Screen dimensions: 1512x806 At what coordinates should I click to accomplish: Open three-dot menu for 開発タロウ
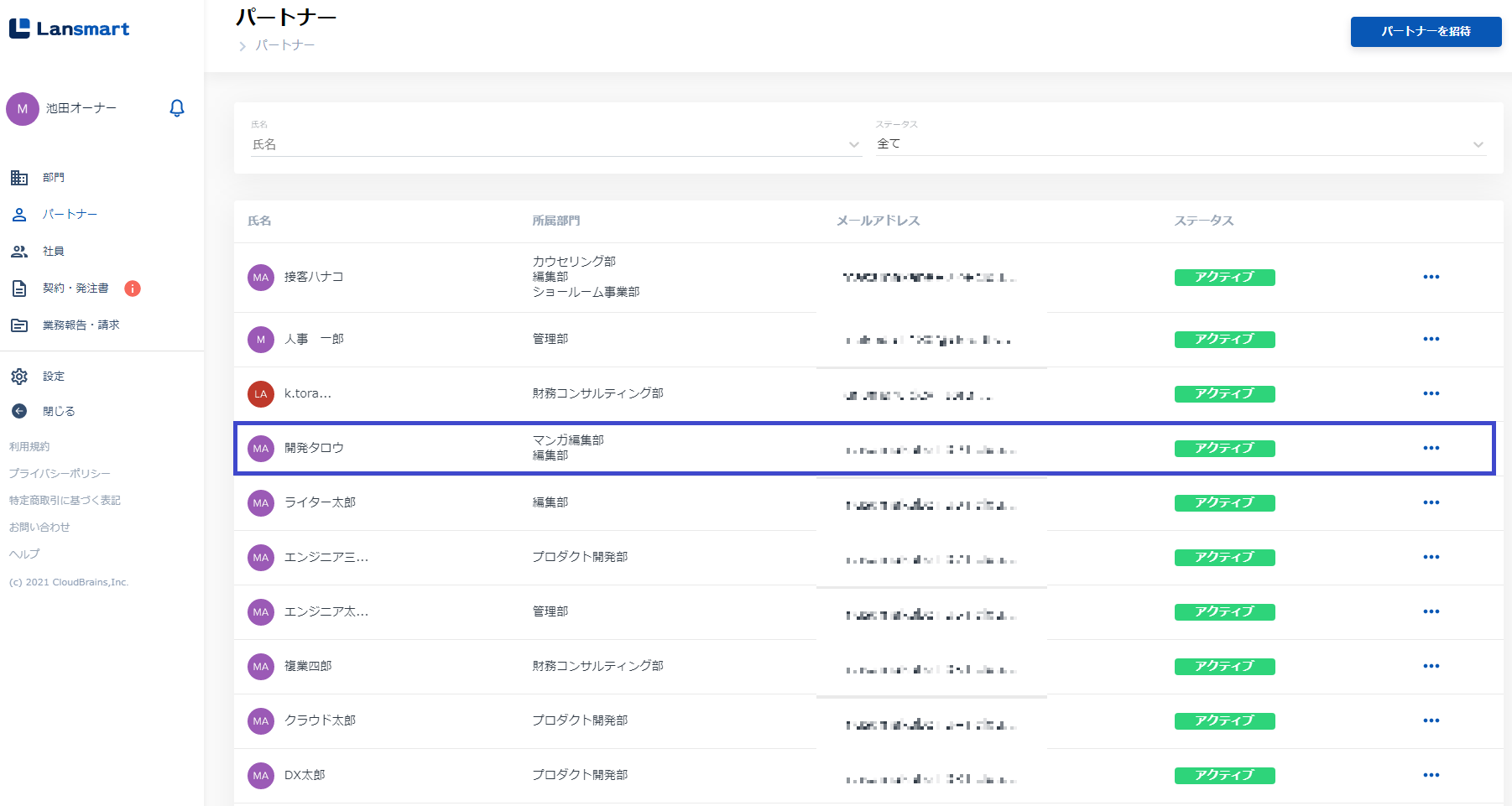[x=1431, y=448]
